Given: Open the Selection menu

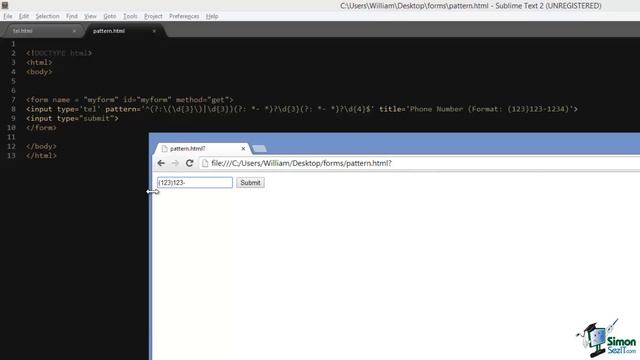Looking at the screenshot, I should pos(47,16).
